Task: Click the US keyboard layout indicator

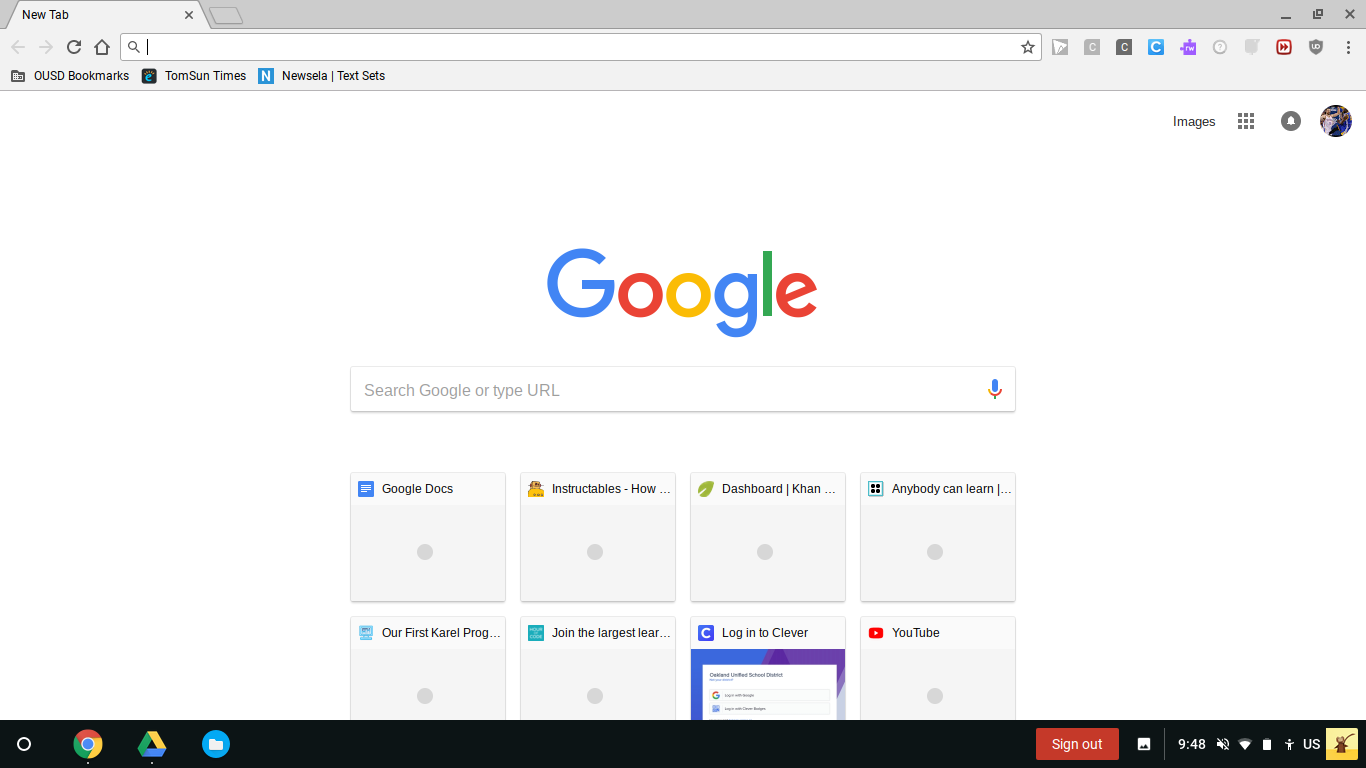Action: (x=1311, y=744)
